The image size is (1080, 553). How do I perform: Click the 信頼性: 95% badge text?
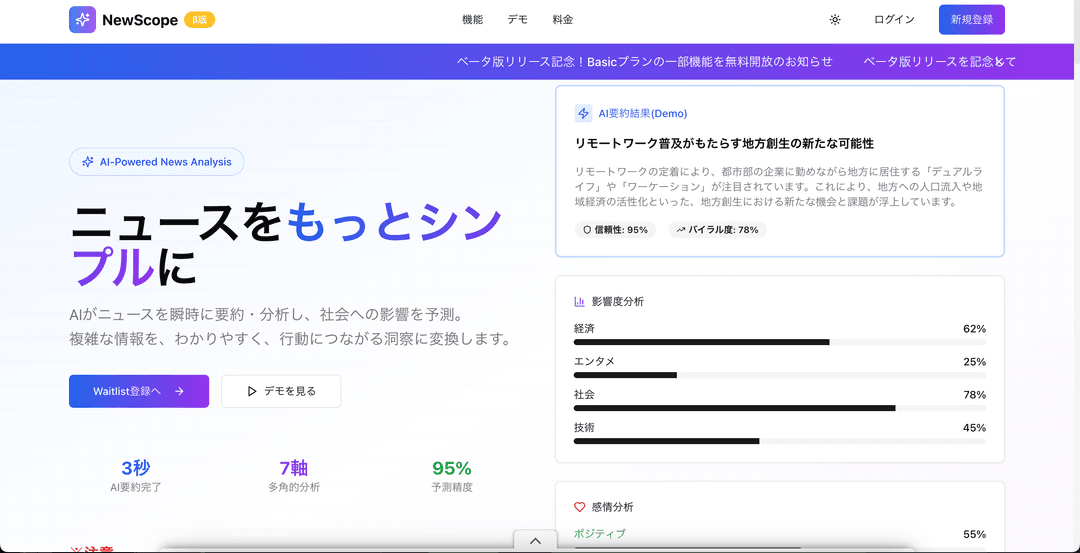[621, 230]
